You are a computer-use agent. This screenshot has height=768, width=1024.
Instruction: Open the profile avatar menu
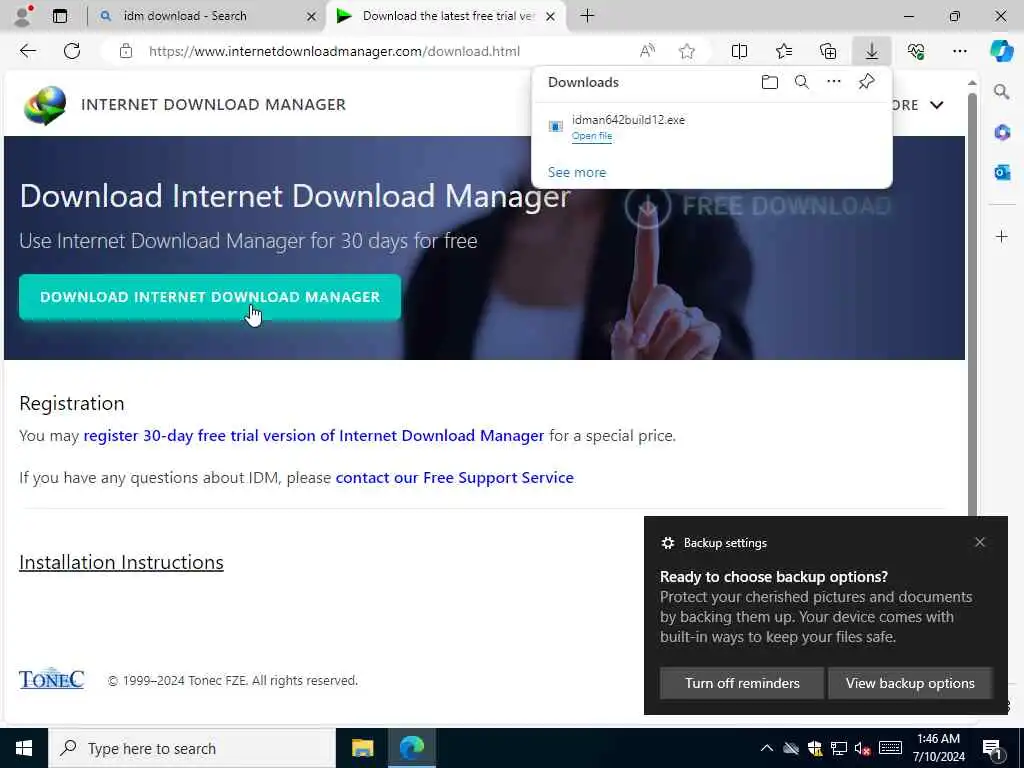point(23,16)
